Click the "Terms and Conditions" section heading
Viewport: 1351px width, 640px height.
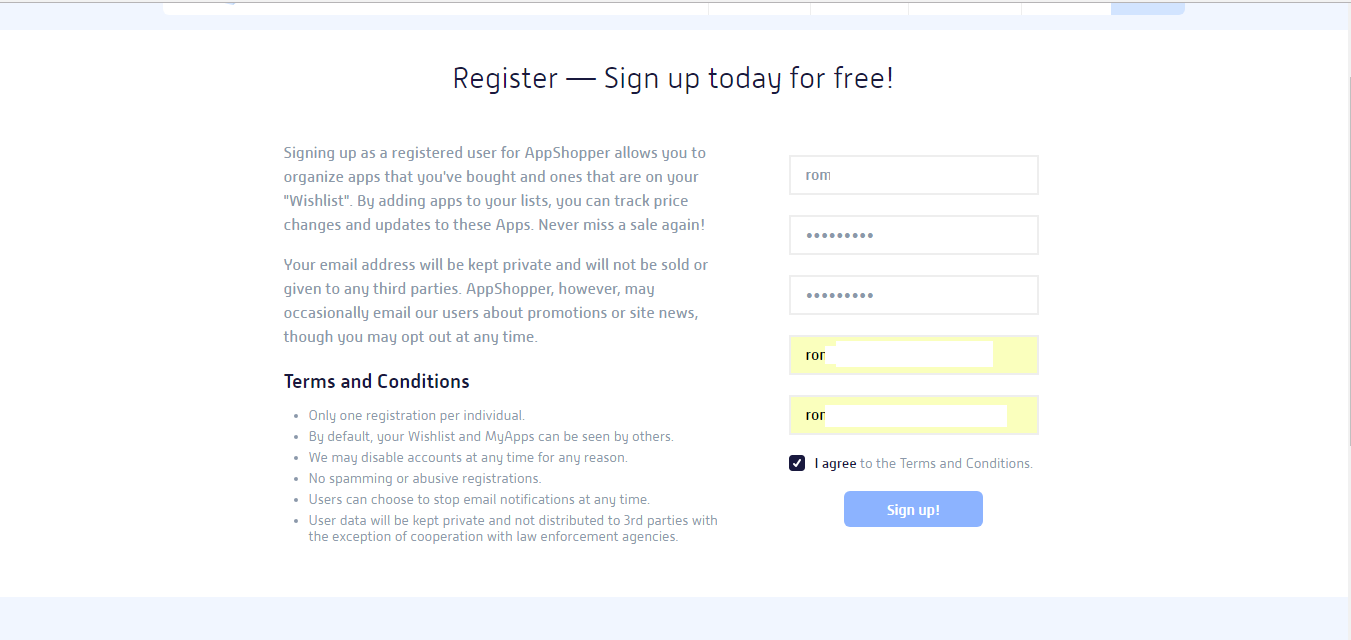[x=376, y=381]
